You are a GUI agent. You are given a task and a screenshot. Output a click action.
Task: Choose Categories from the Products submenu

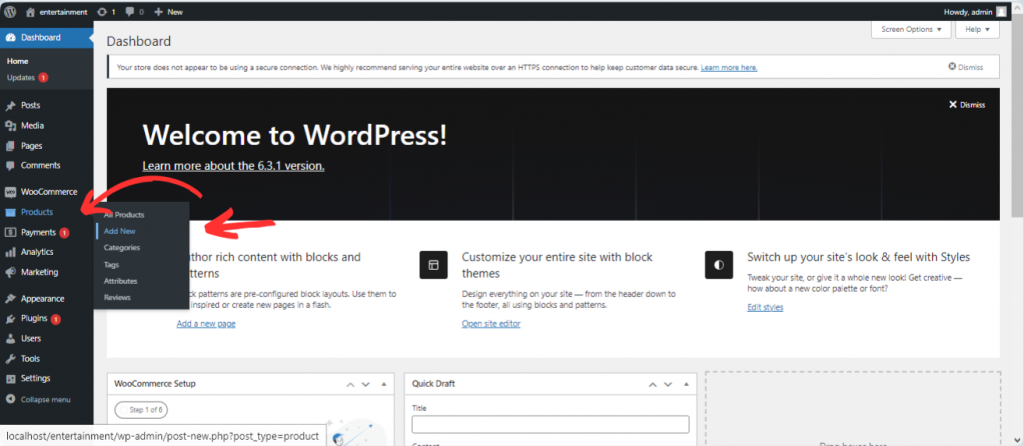(121, 247)
